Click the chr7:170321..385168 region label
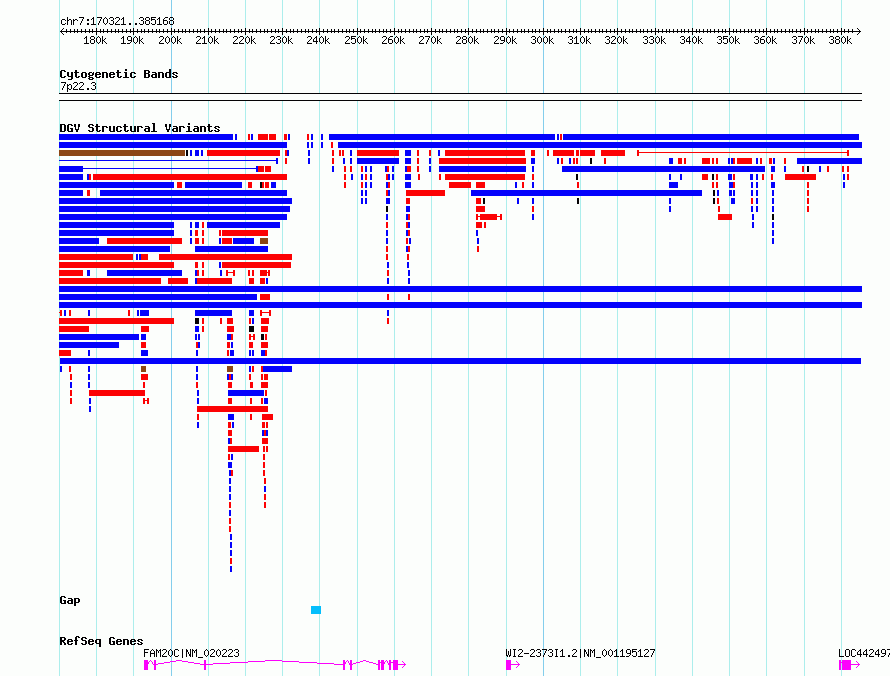The image size is (890, 676). [x=117, y=21]
